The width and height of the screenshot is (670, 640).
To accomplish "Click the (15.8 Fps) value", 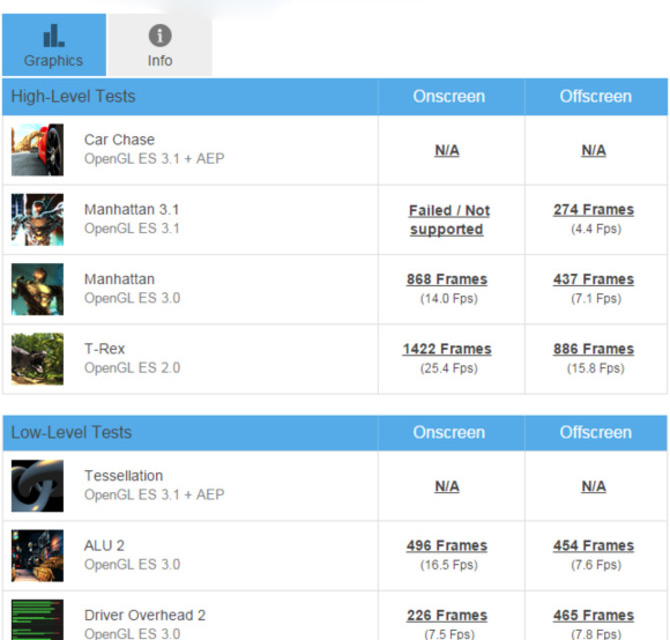I will [x=596, y=368].
